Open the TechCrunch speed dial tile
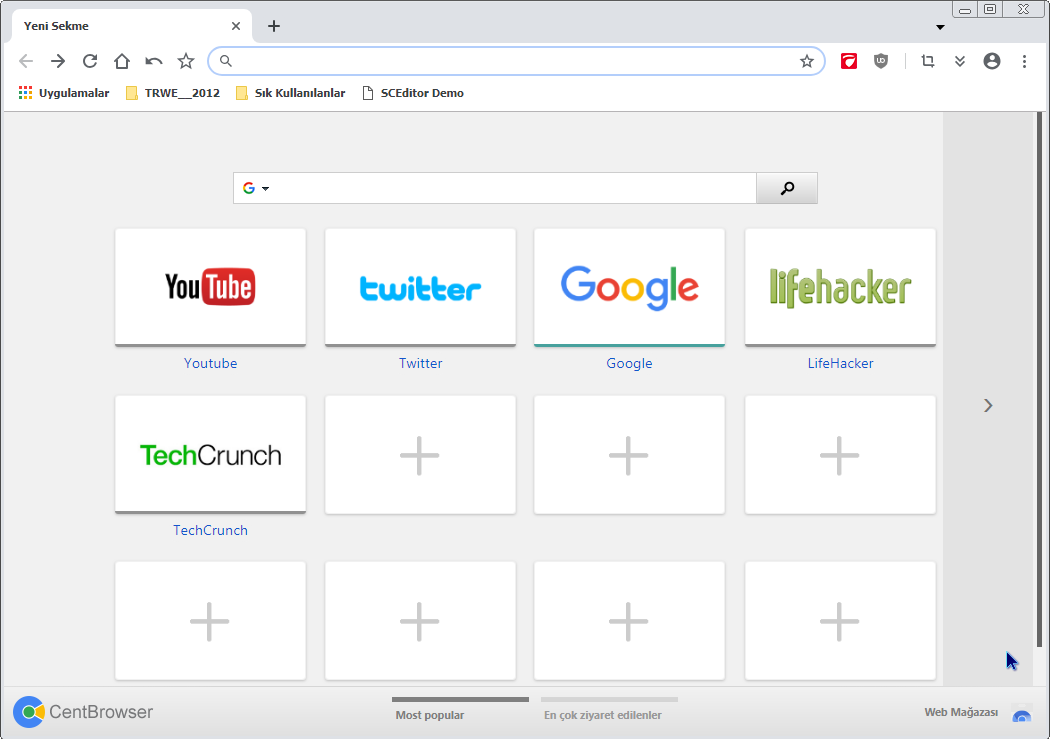The height and width of the screenshot is (739, 1050). (x=210, y=455)
